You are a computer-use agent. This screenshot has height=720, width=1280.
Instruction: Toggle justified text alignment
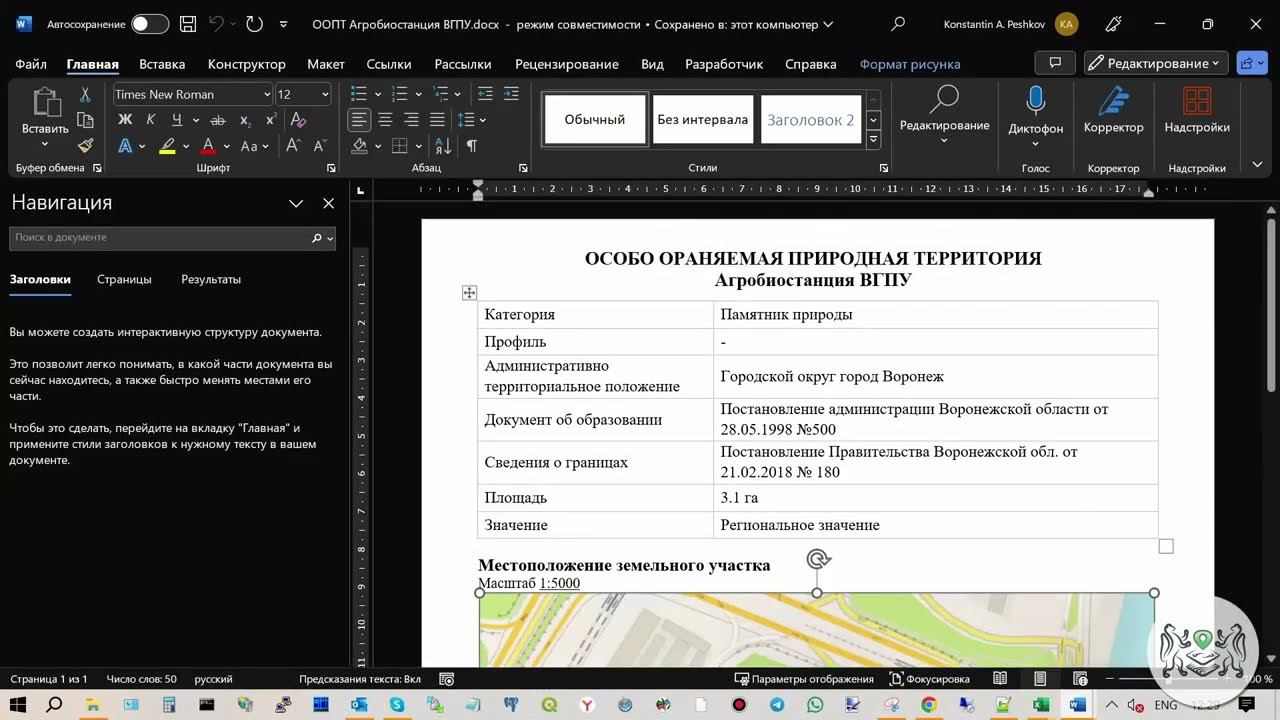[437, 120]
